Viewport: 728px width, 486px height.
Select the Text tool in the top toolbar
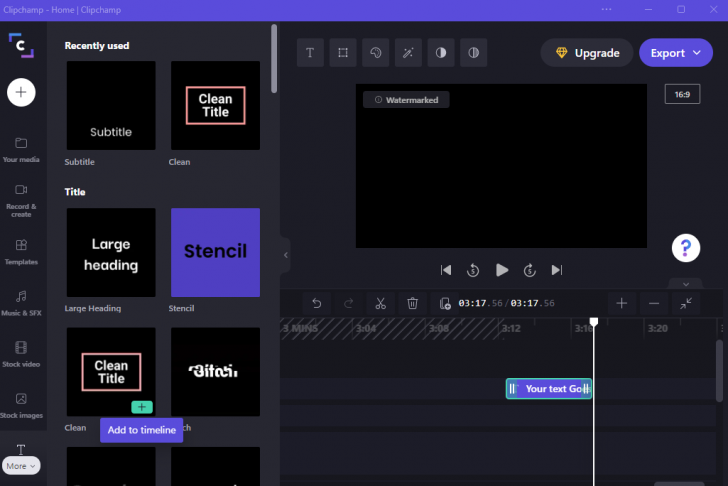pyautogui.click(x=310, y=53)
